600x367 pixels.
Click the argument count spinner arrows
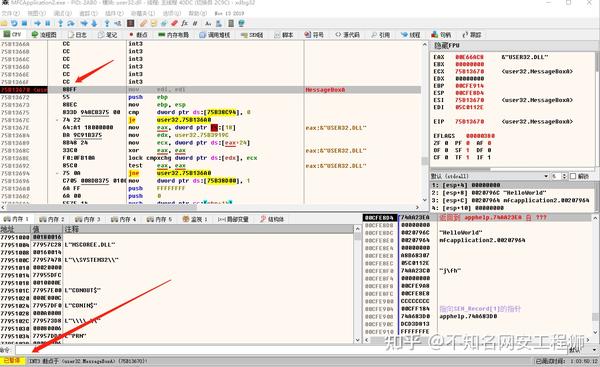[564, 176]
